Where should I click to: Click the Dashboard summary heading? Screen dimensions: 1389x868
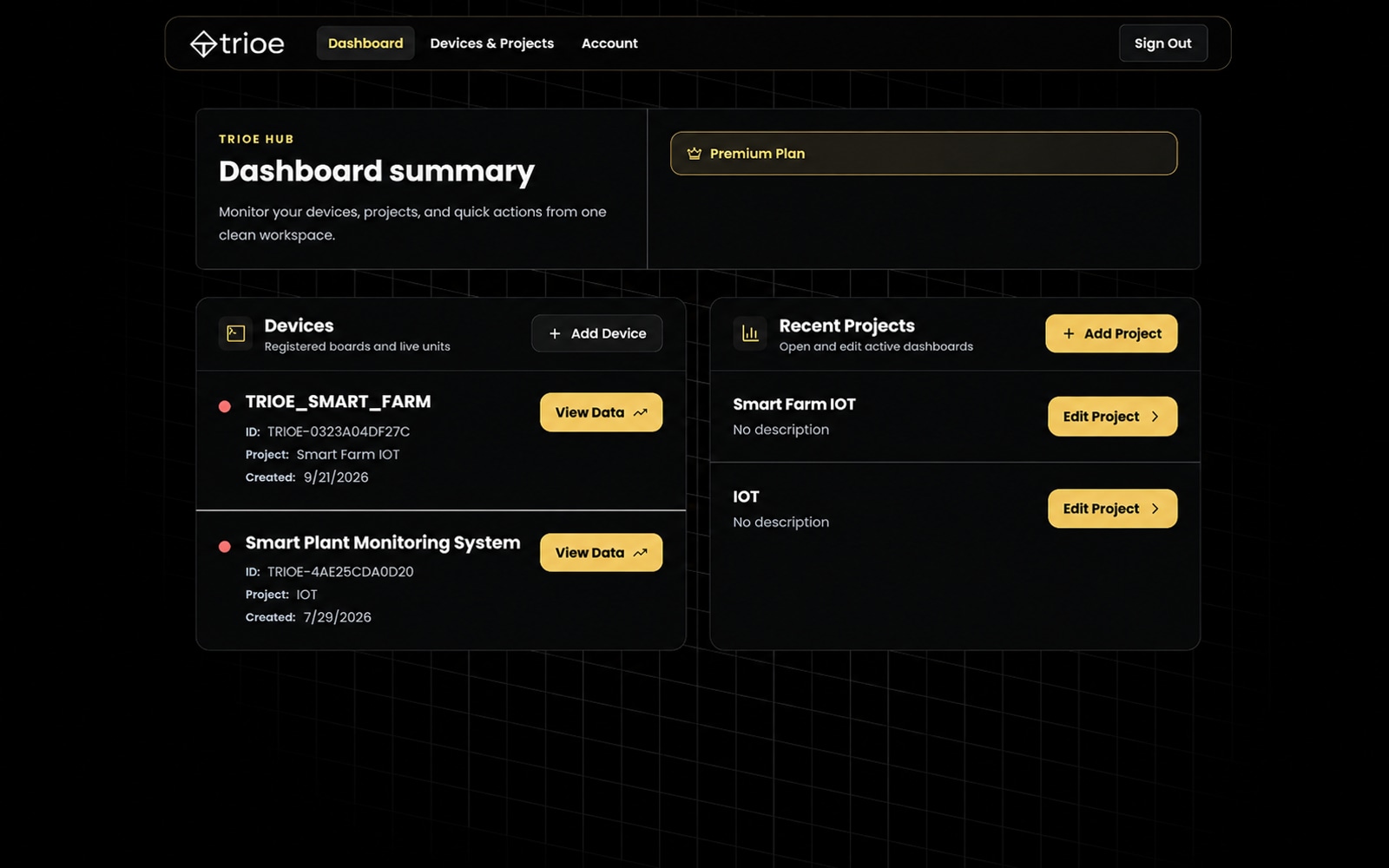coord(377,172)
